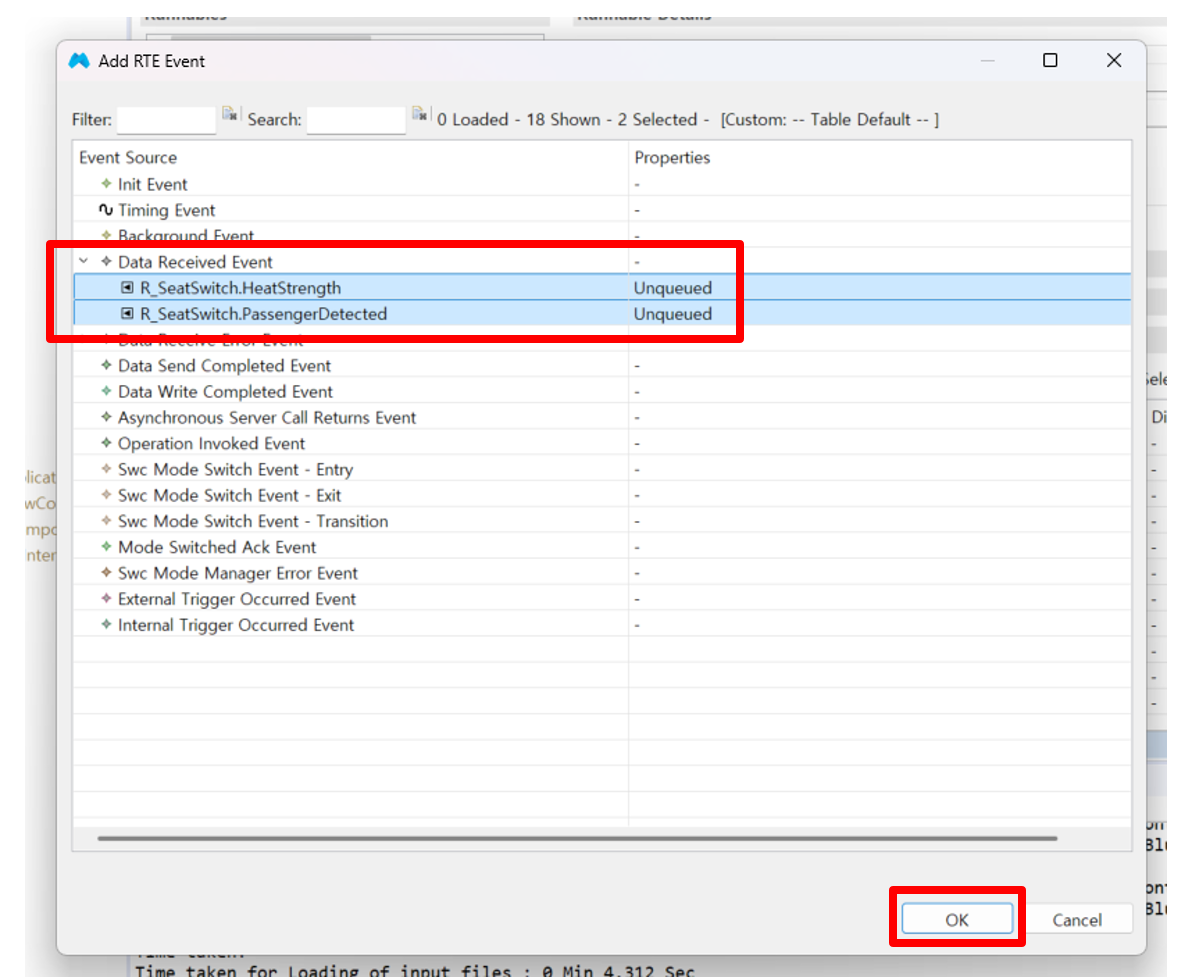Sort by the Event Source column header
This screenshot has width=1181, height=979.
(x=128, y=158)
